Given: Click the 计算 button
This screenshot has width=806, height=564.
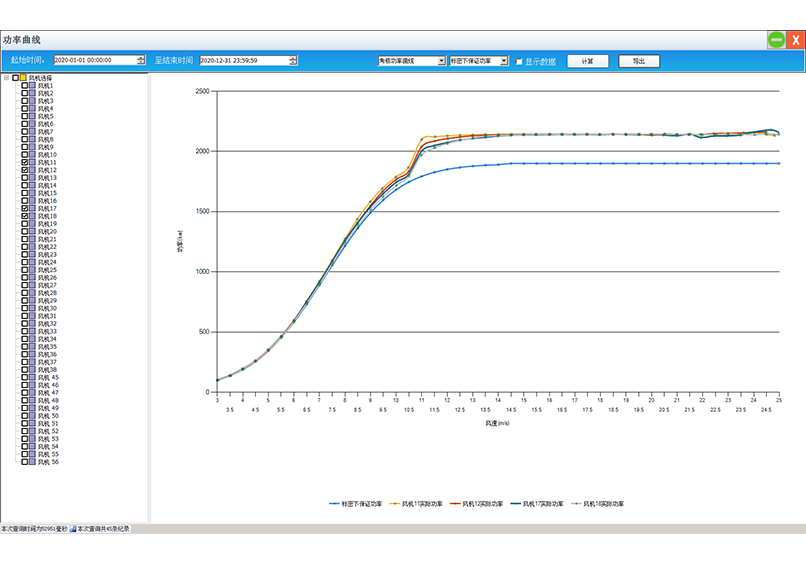Looking at the screenshot, I should [588, 61].
